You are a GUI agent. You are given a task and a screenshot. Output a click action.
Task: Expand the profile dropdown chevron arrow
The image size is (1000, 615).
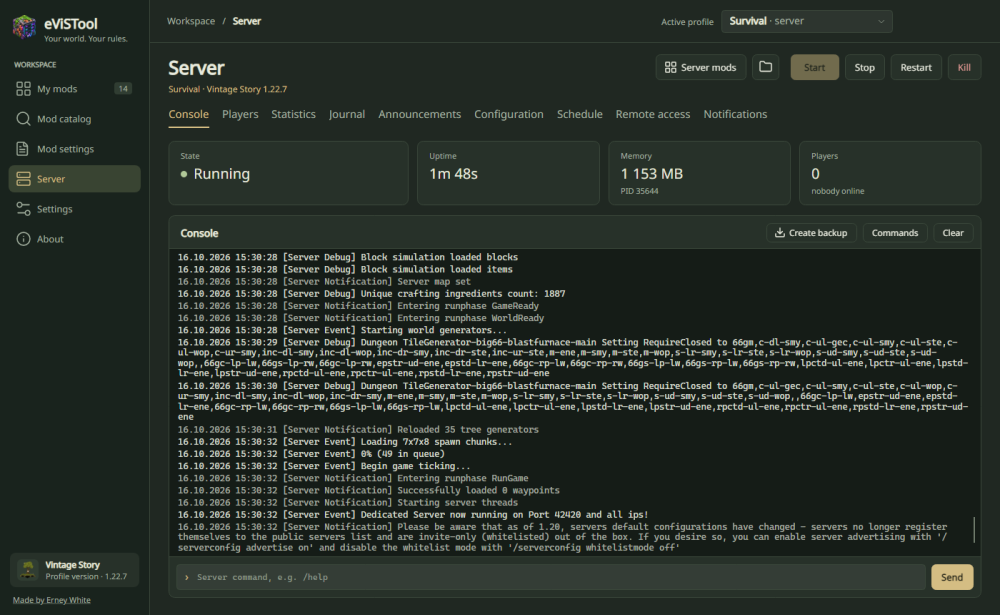(881, 21)
